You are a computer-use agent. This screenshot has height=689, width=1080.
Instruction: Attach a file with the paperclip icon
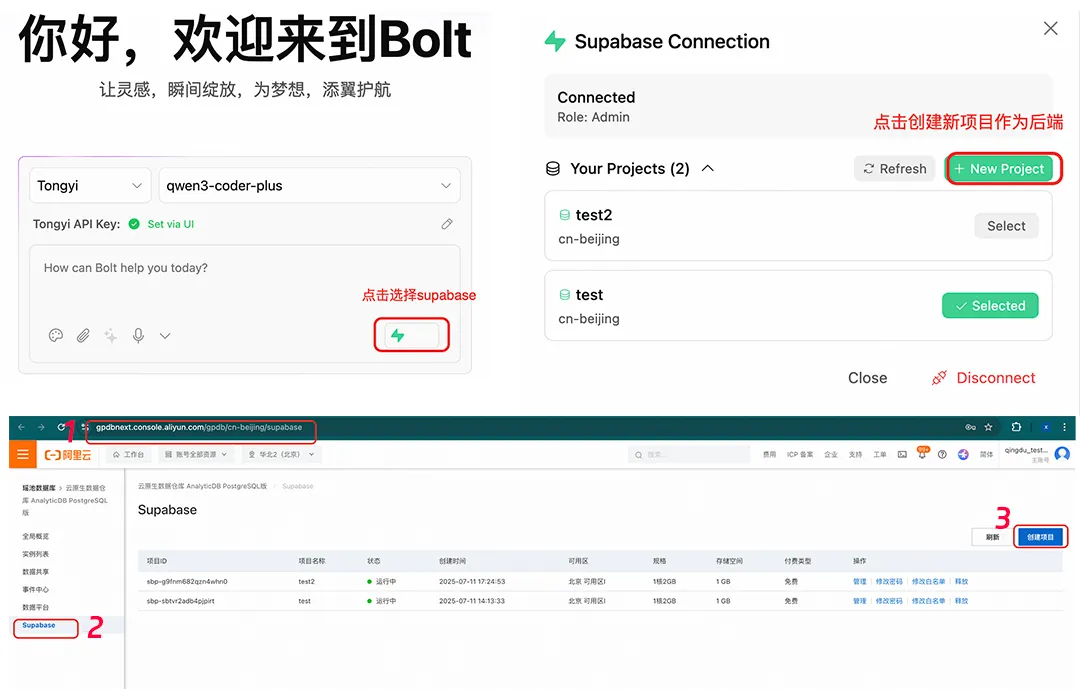pyautogui.click(x=83, y=336)
